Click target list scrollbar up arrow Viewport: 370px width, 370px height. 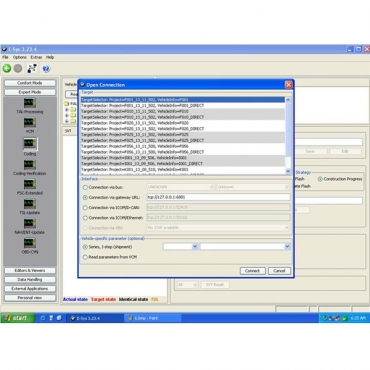pyautogui.click(x=288, y=100)
